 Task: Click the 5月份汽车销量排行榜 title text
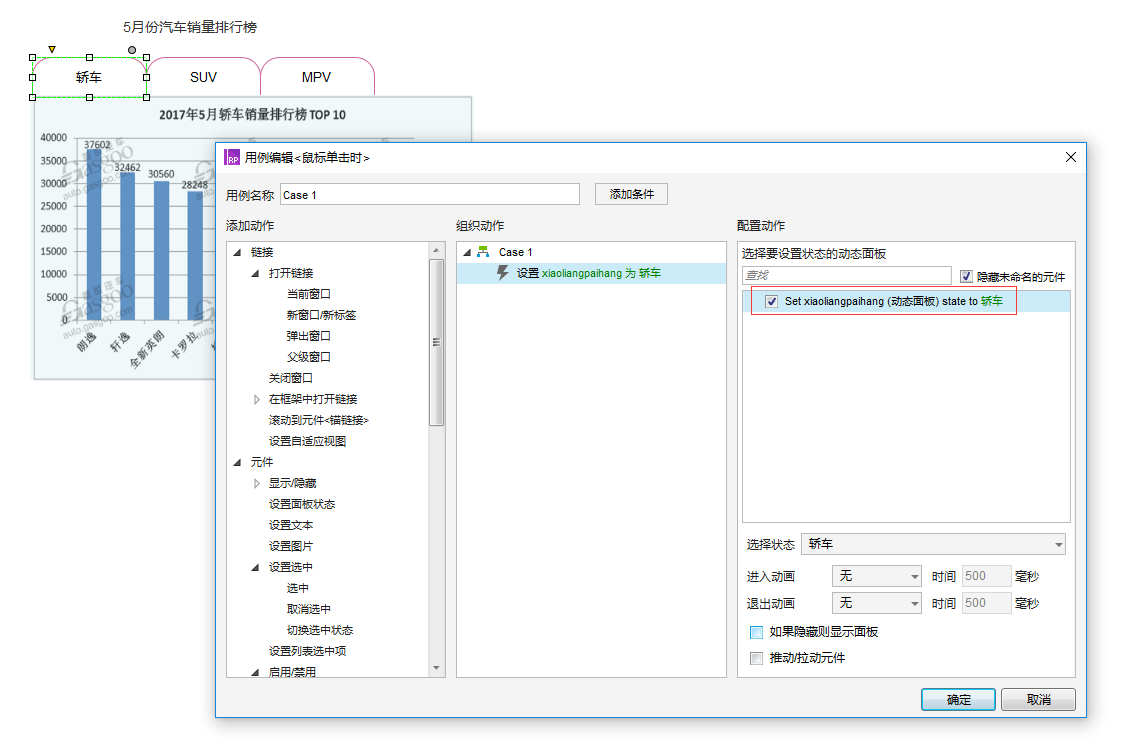coord(190,27)
